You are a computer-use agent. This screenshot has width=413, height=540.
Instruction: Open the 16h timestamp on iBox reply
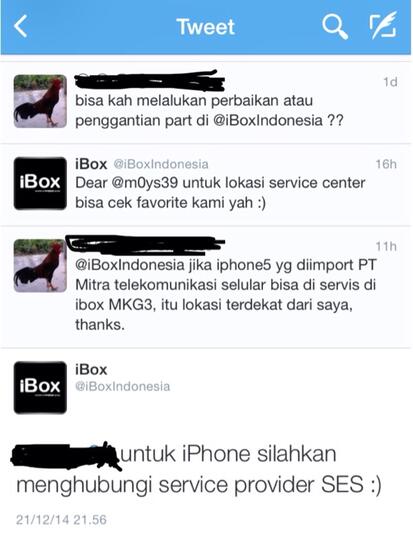pos(386,164)
